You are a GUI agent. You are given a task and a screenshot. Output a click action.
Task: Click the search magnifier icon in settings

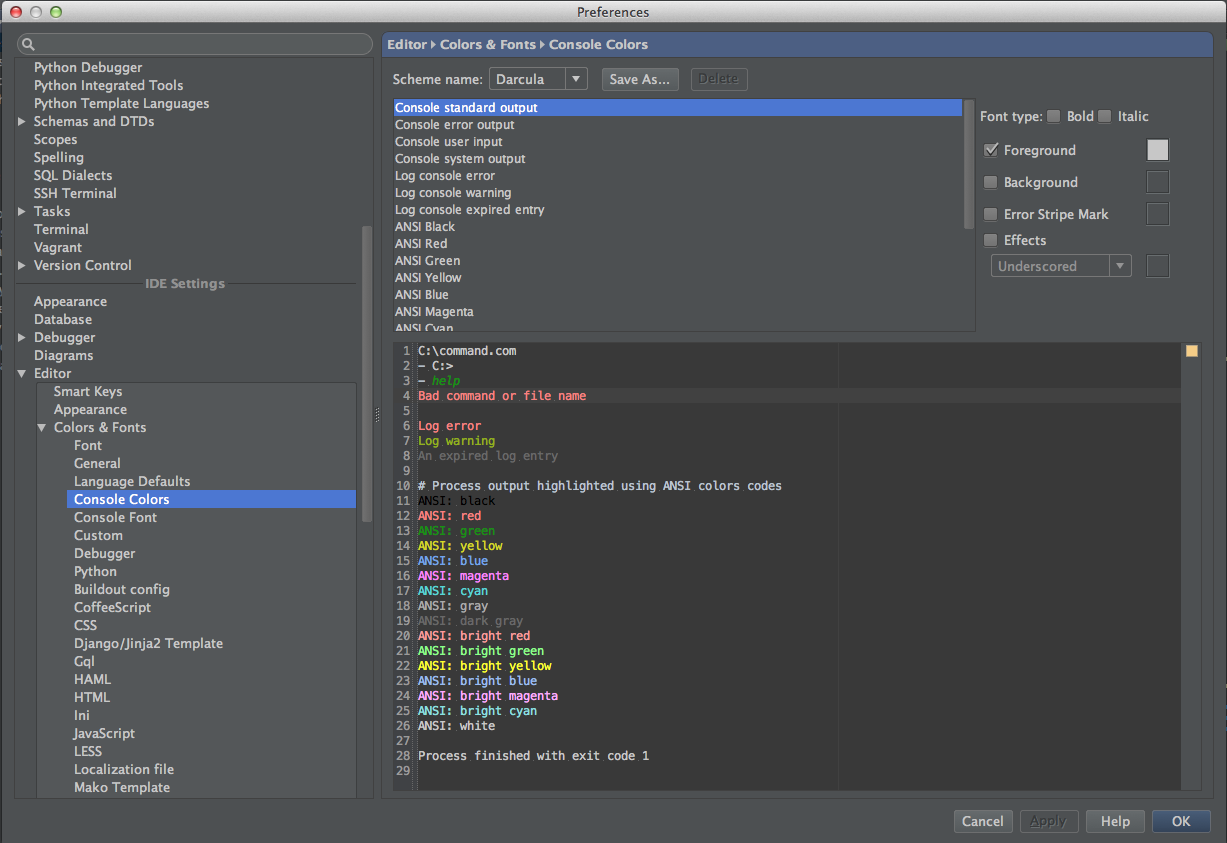(28, 45)
